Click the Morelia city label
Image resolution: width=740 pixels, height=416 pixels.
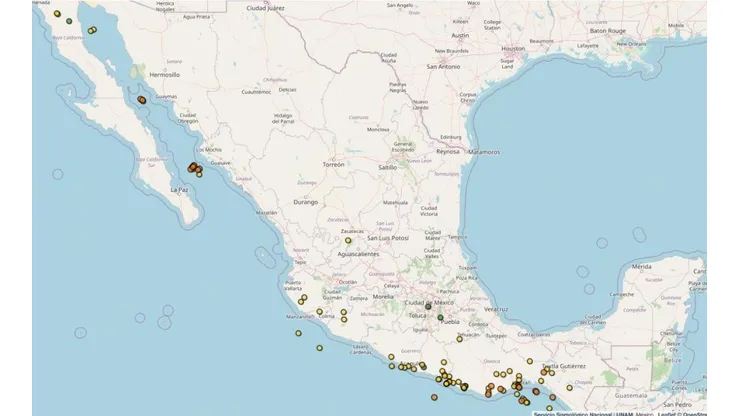pos(383,297)
